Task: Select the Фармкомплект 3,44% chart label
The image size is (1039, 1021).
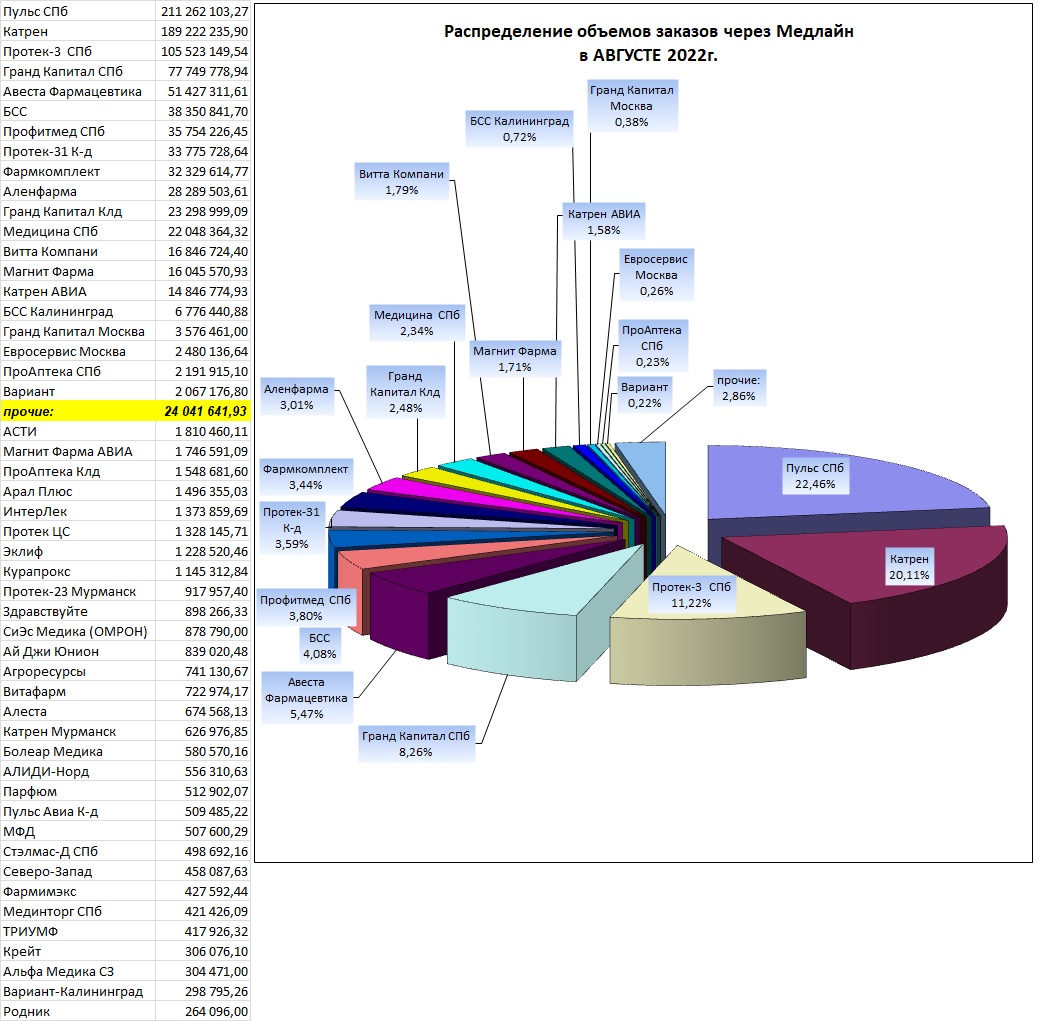Action: point(305,477)
